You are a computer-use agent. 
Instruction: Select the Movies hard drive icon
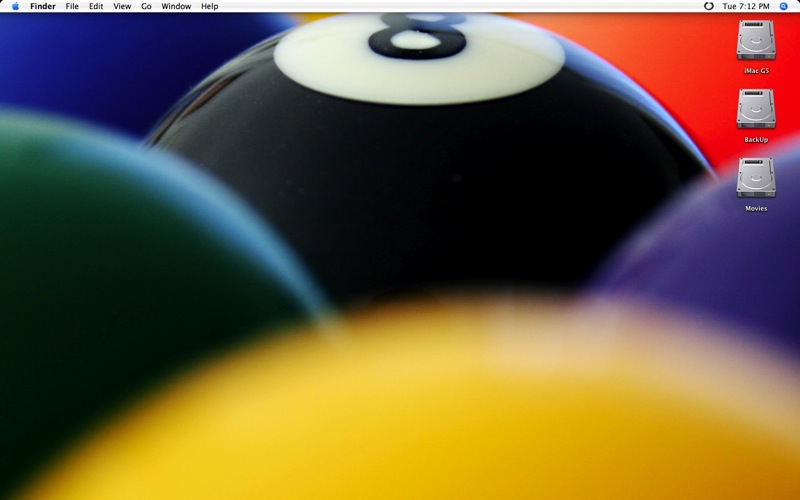tap(756, 178)
